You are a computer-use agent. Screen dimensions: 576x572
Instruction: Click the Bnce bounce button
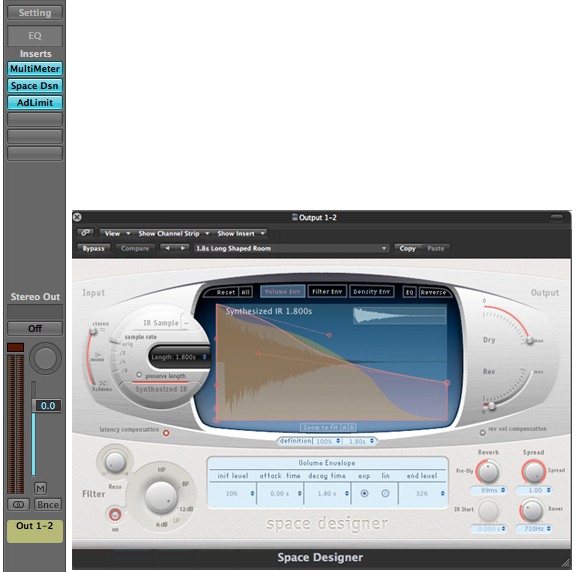click(x=48, y=505)
